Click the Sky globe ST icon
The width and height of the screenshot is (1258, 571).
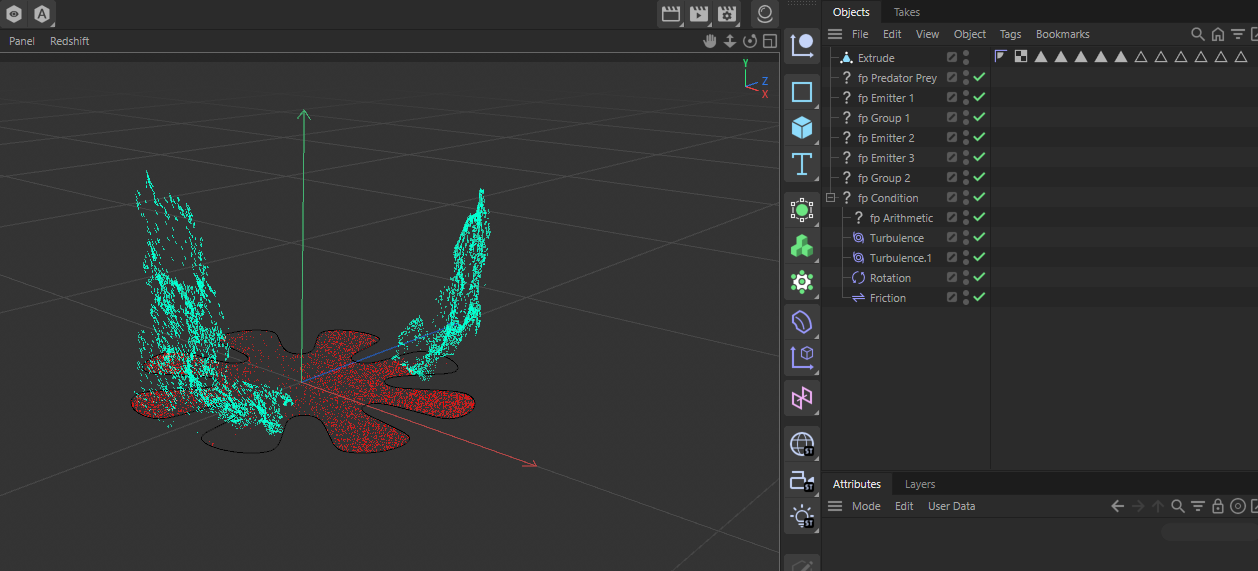pos(802,444)
